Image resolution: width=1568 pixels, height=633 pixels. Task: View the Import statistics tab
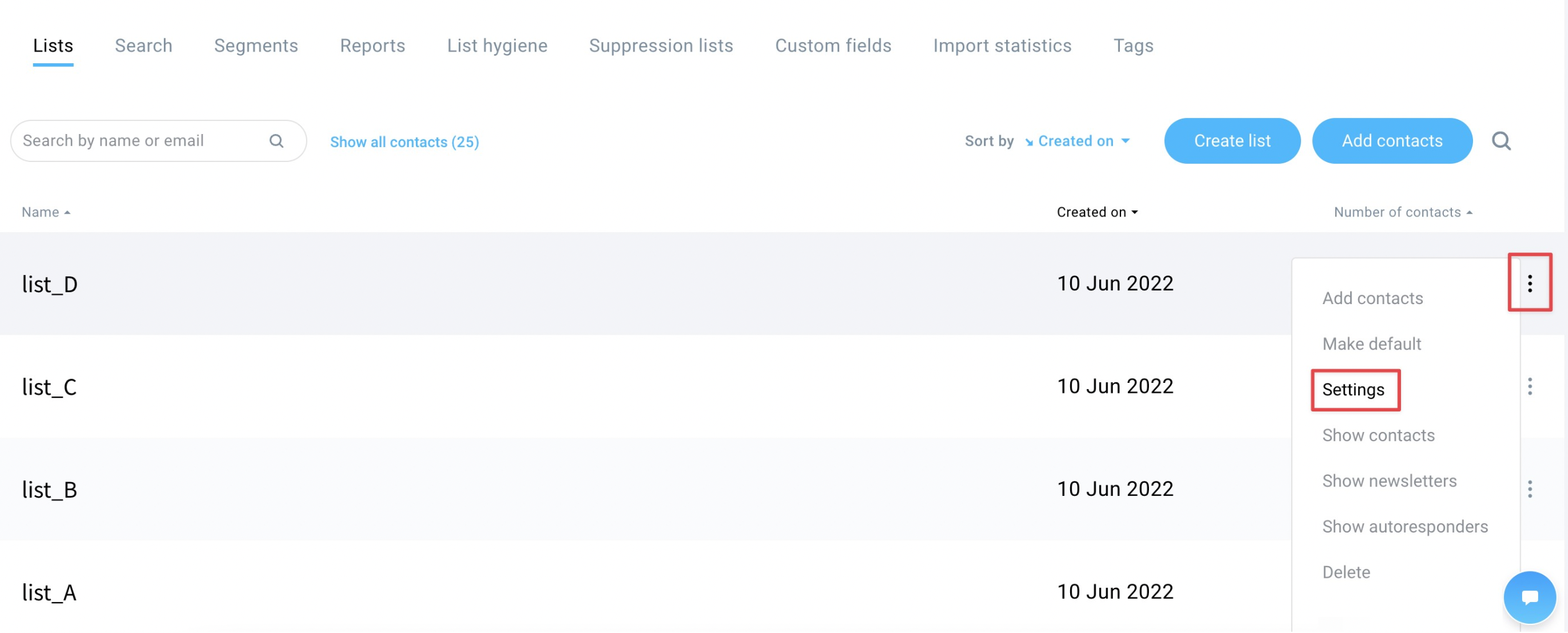(1002, 45)
